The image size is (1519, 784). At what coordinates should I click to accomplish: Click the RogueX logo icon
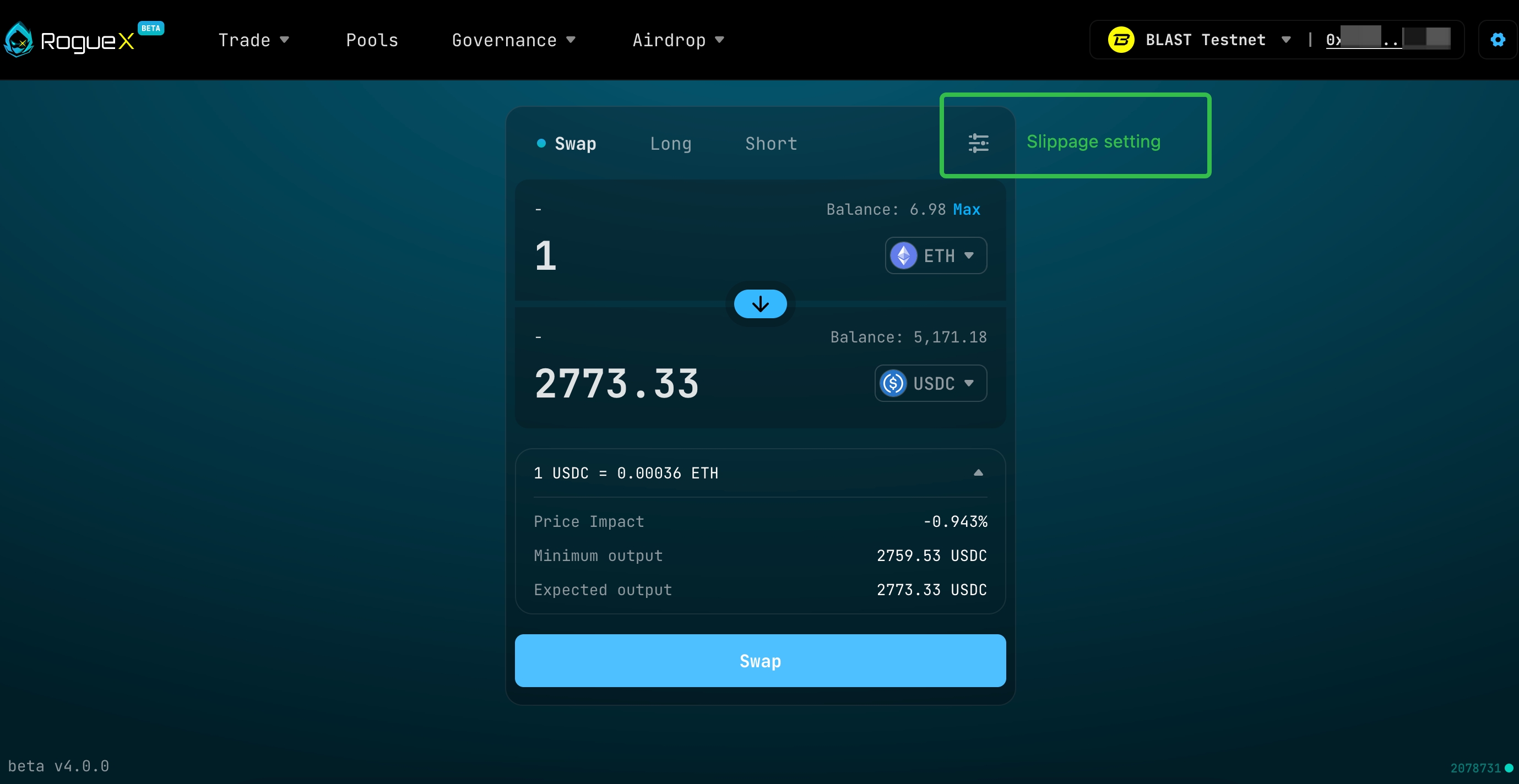pos(19,40)
